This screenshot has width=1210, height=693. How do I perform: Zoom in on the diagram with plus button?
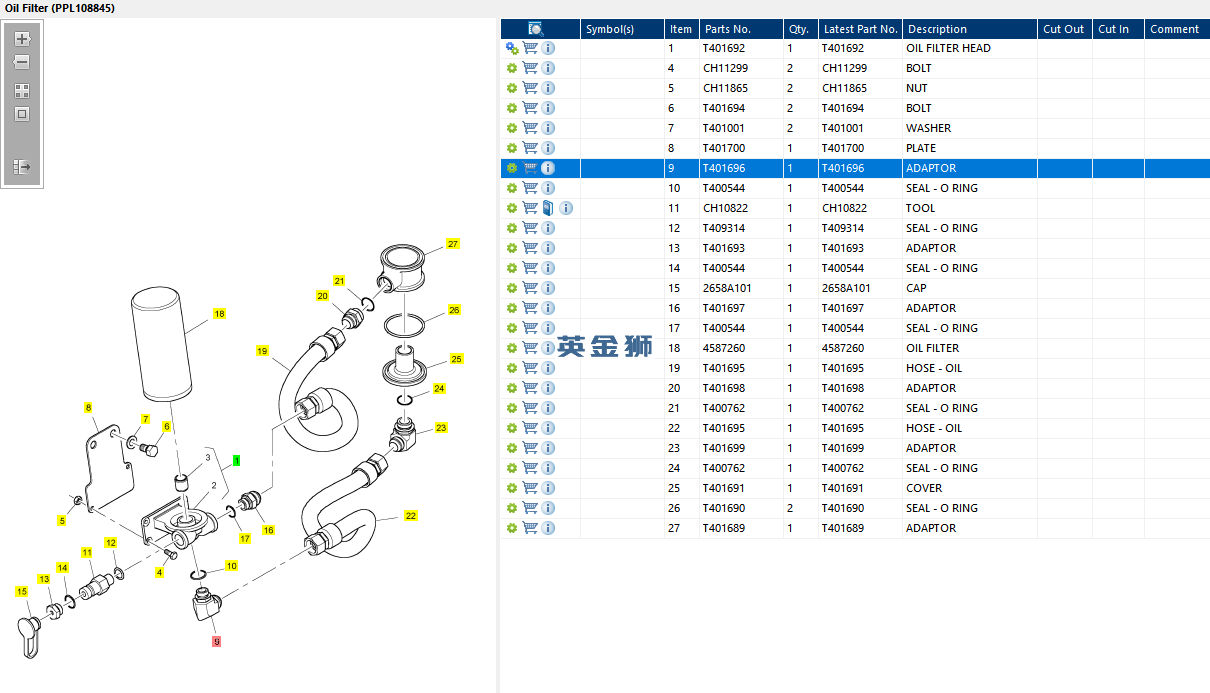pyautogui.click(x=22, y=39)
